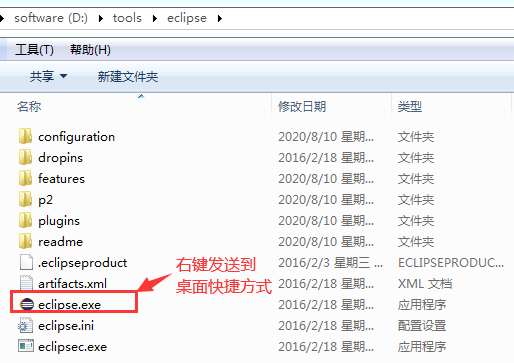Select the readme folder name
The height and width of the screenshot is (363, 514).
click(x=60, y=242)
